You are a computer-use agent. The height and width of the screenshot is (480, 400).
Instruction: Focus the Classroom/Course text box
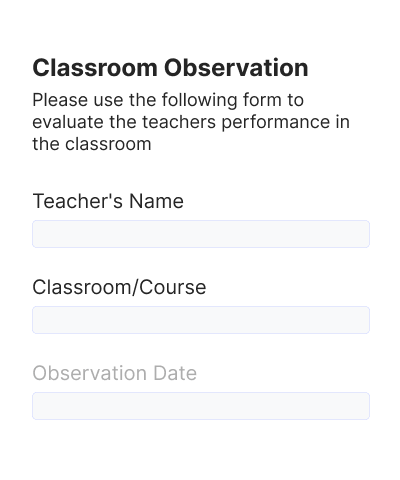[201, 320]
